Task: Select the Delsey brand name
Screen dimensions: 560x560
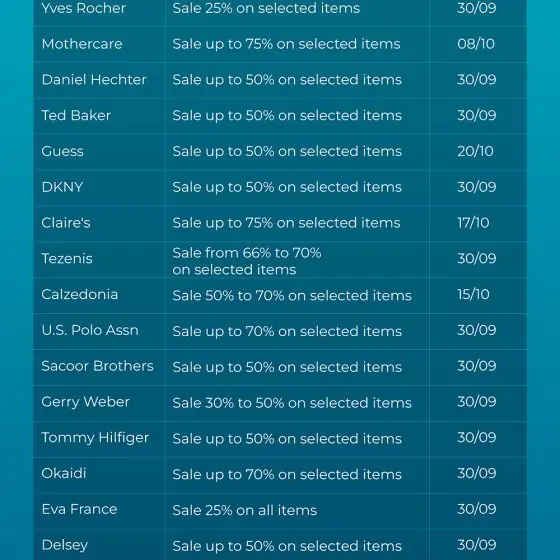Action: tap(65, 545)
